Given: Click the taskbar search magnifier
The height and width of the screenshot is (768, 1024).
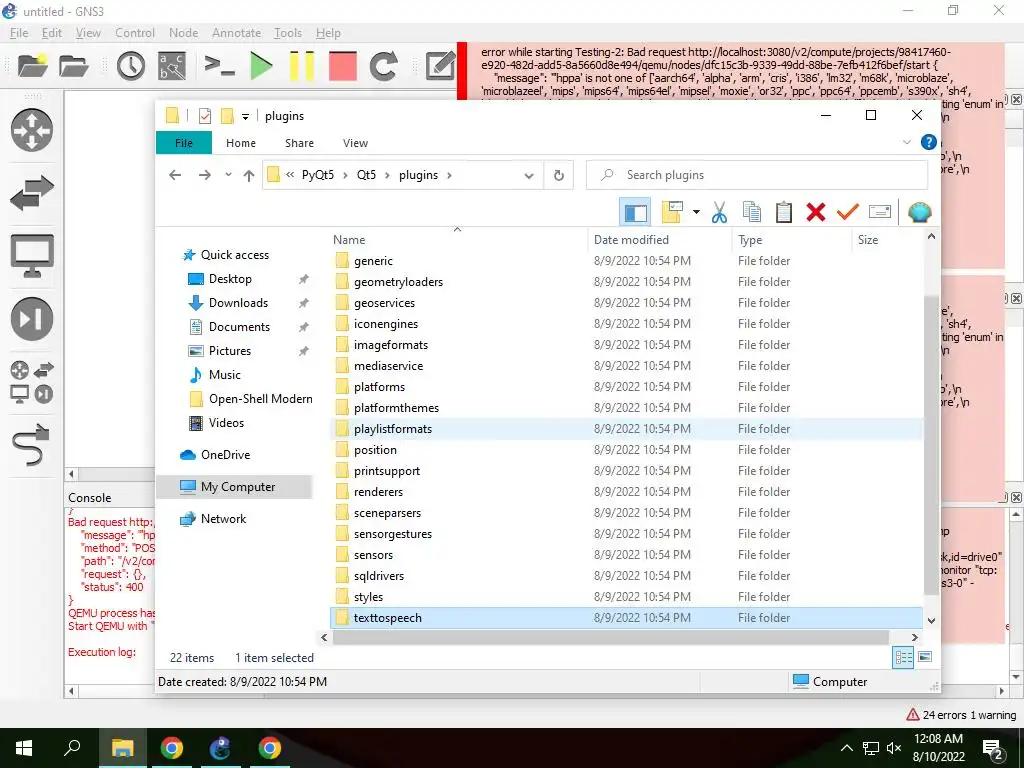Looking at the screenshot, I should coord(72,748).
